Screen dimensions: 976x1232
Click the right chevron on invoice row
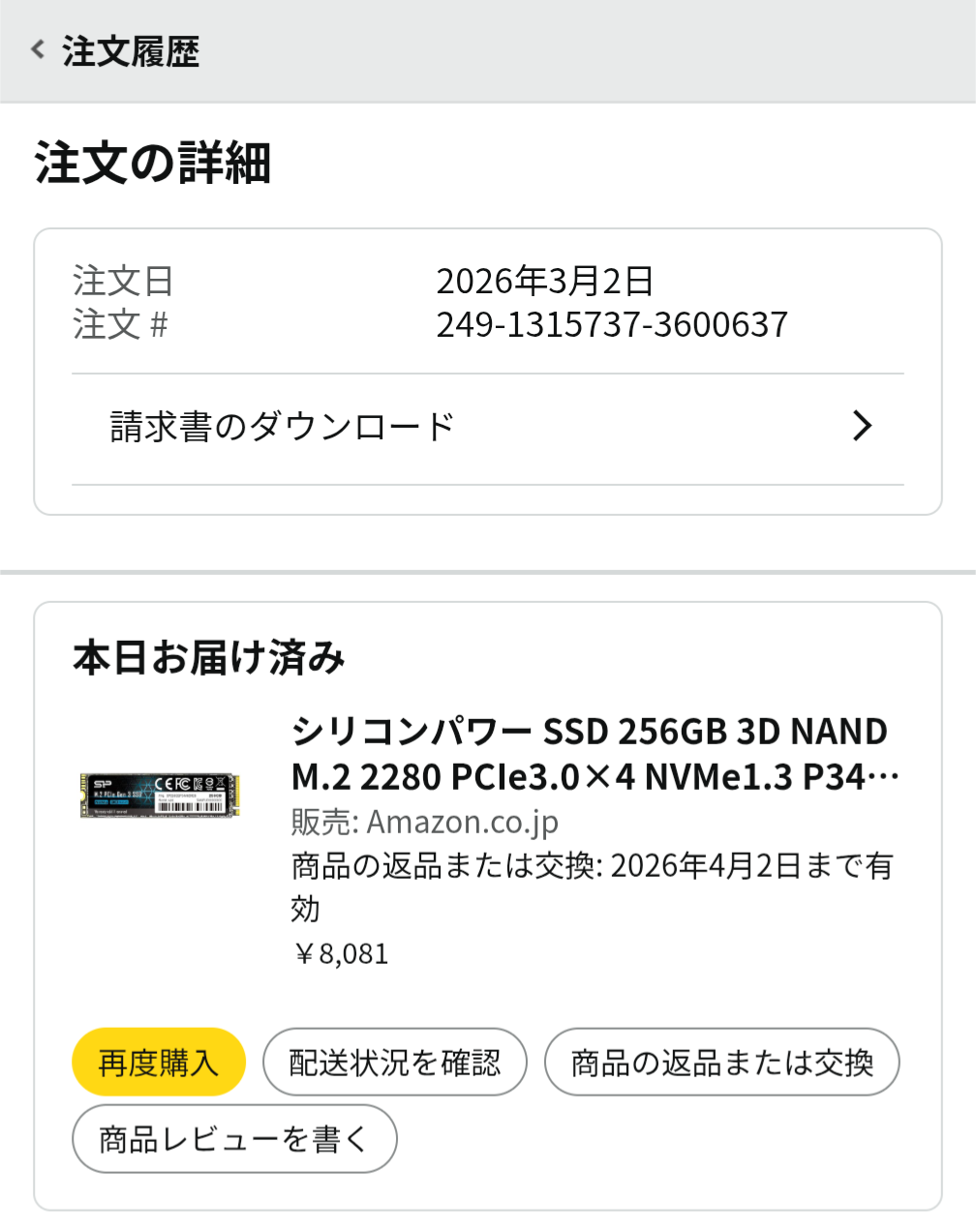pyautogui.click(x=862, y=426)
